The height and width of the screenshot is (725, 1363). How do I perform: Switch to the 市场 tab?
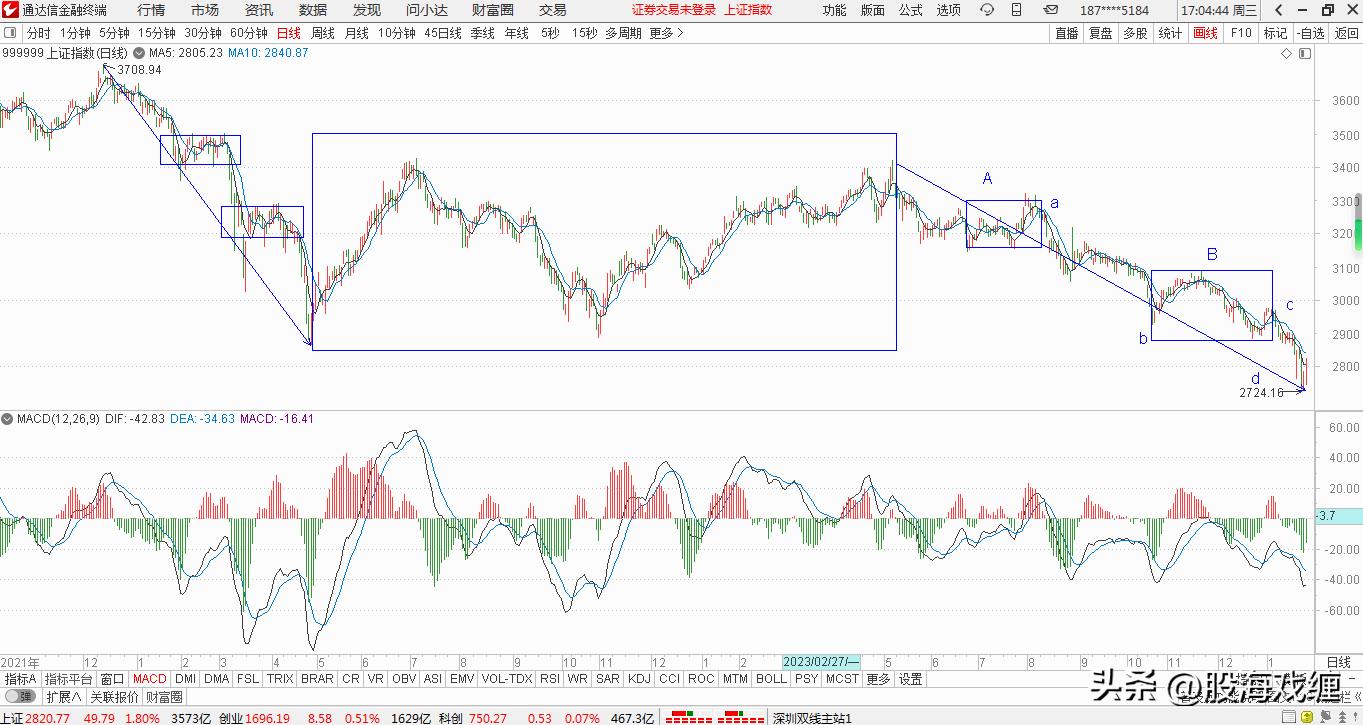point(205,10)
